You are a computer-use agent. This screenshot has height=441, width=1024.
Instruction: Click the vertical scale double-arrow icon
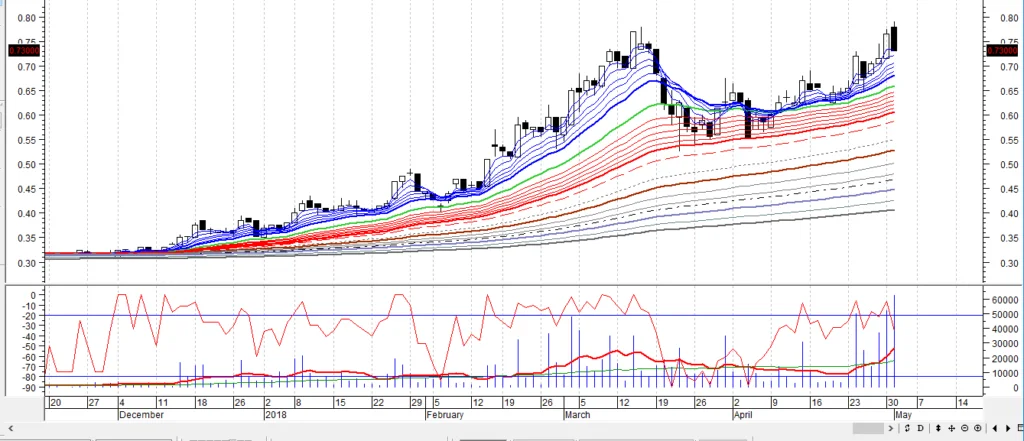click(938, 429)
